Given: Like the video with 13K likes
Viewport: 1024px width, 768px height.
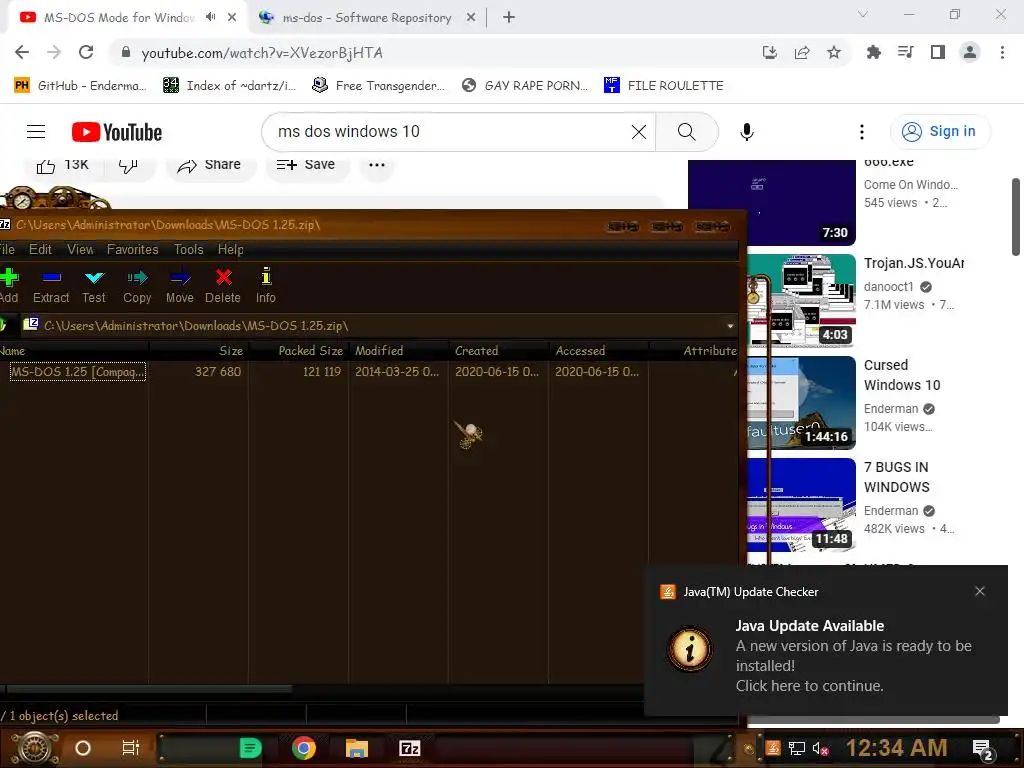Looking at the screenshot, I should [x=63, y=165].
